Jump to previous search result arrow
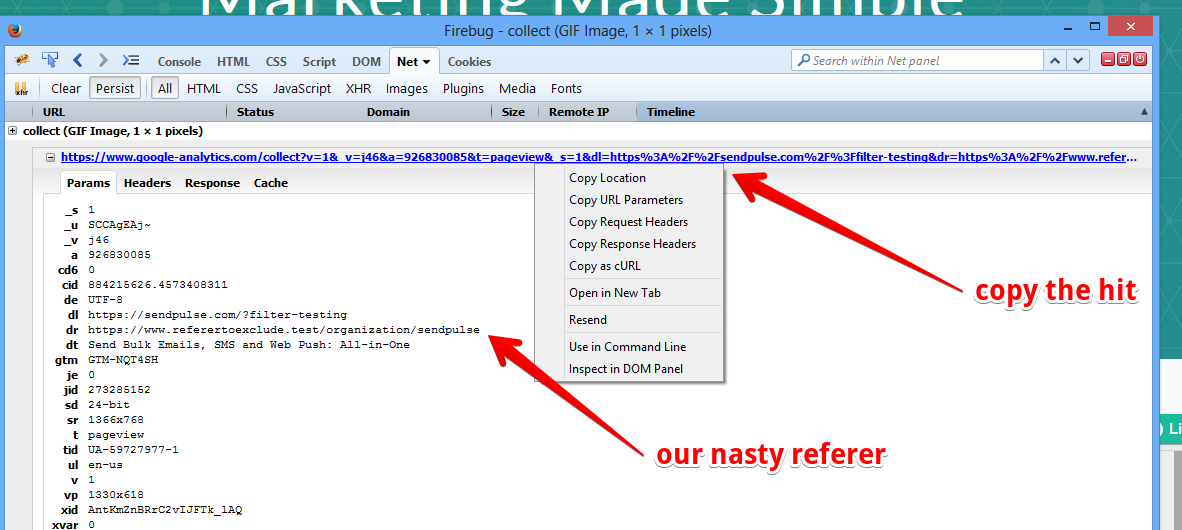1182x530 pixels. point(1055,60)
